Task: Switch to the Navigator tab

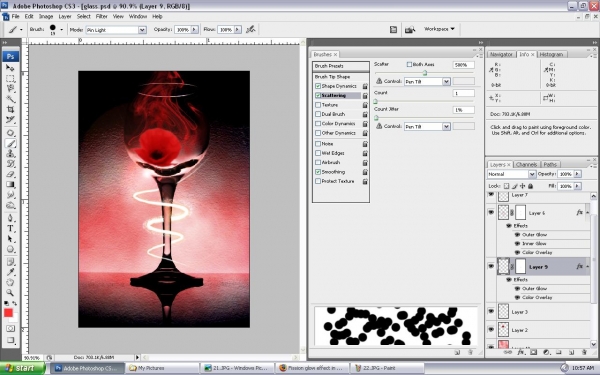Action: [501, 54]
